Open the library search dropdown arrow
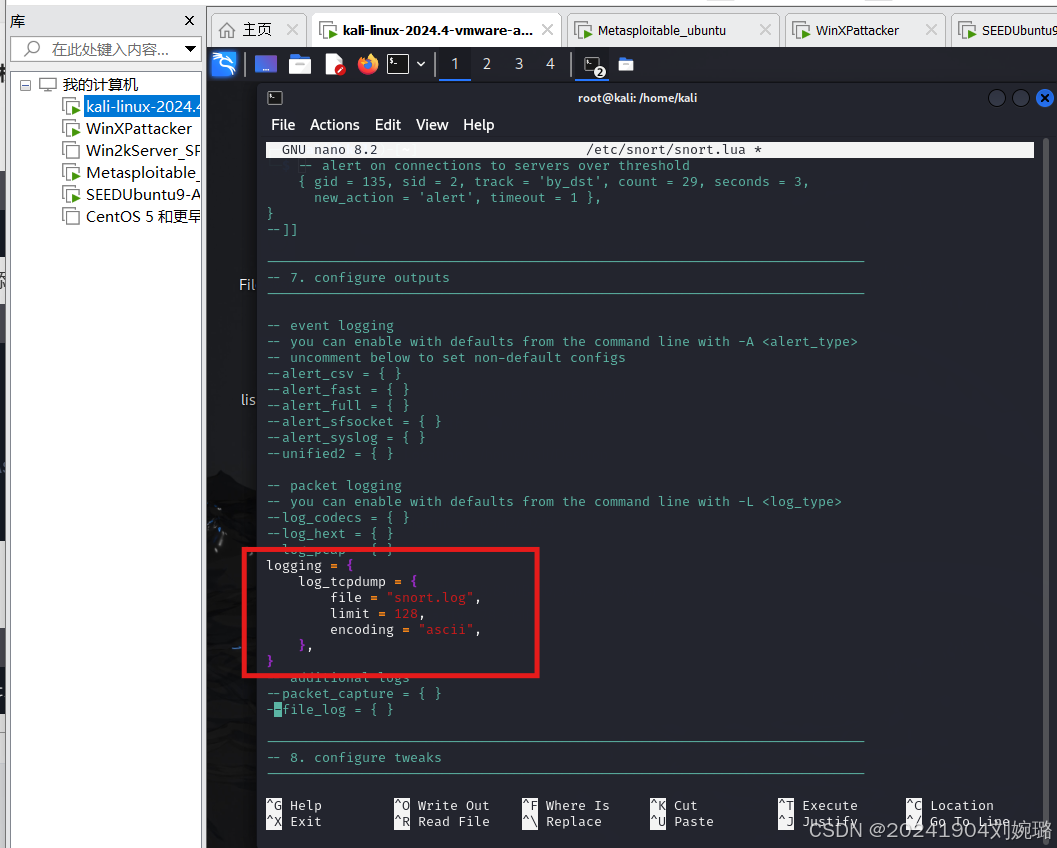This screenshot has height=848, width=1057. 191,49
